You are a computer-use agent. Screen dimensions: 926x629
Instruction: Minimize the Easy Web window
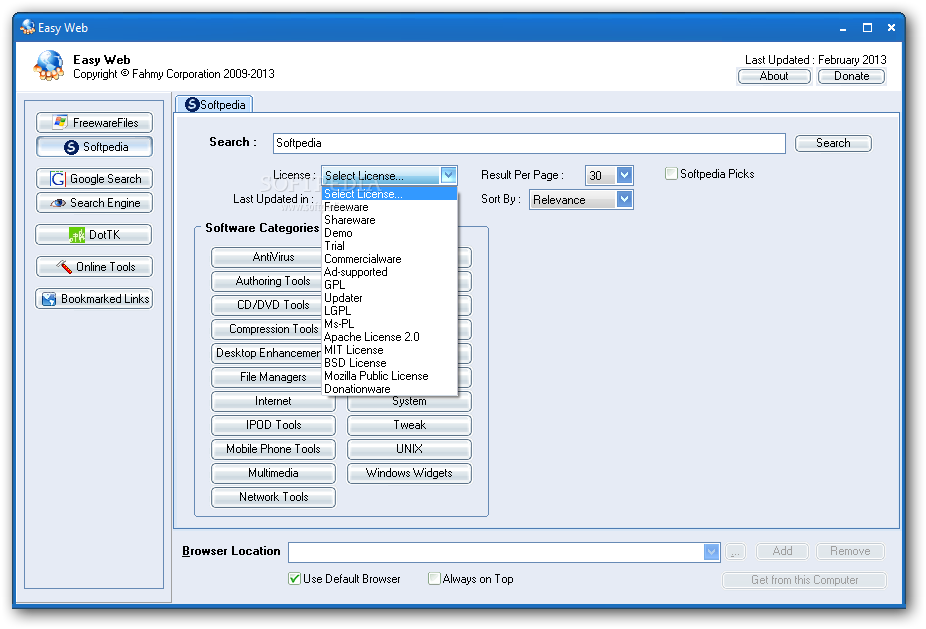(x=843, y=28)
